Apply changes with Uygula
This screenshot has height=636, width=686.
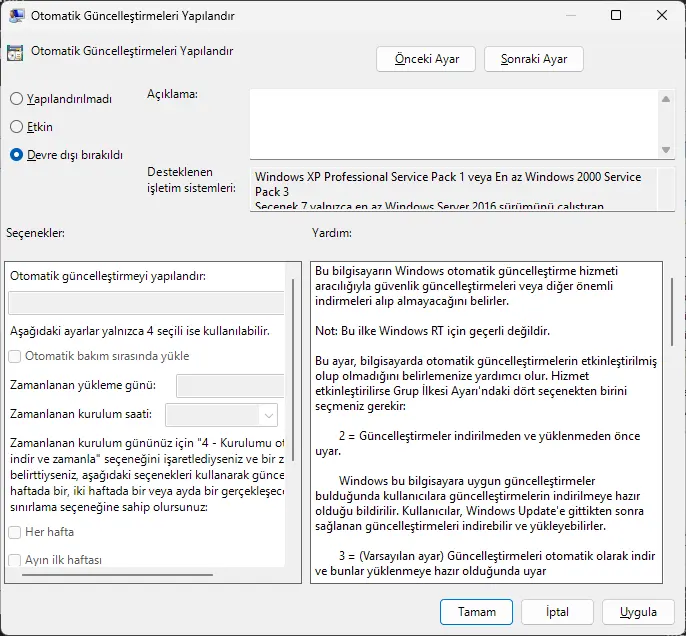click(x=638, y=612)
